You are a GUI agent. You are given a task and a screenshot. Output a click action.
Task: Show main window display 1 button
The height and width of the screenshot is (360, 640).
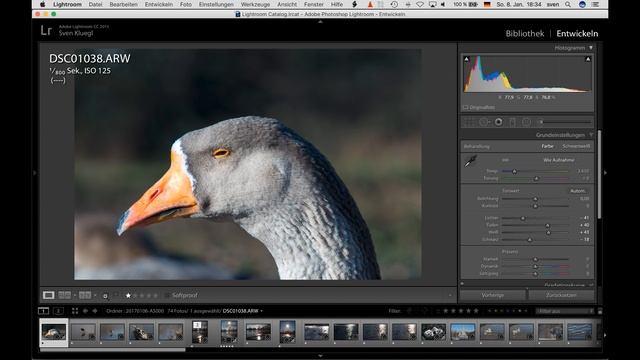(x=43, y=311)
